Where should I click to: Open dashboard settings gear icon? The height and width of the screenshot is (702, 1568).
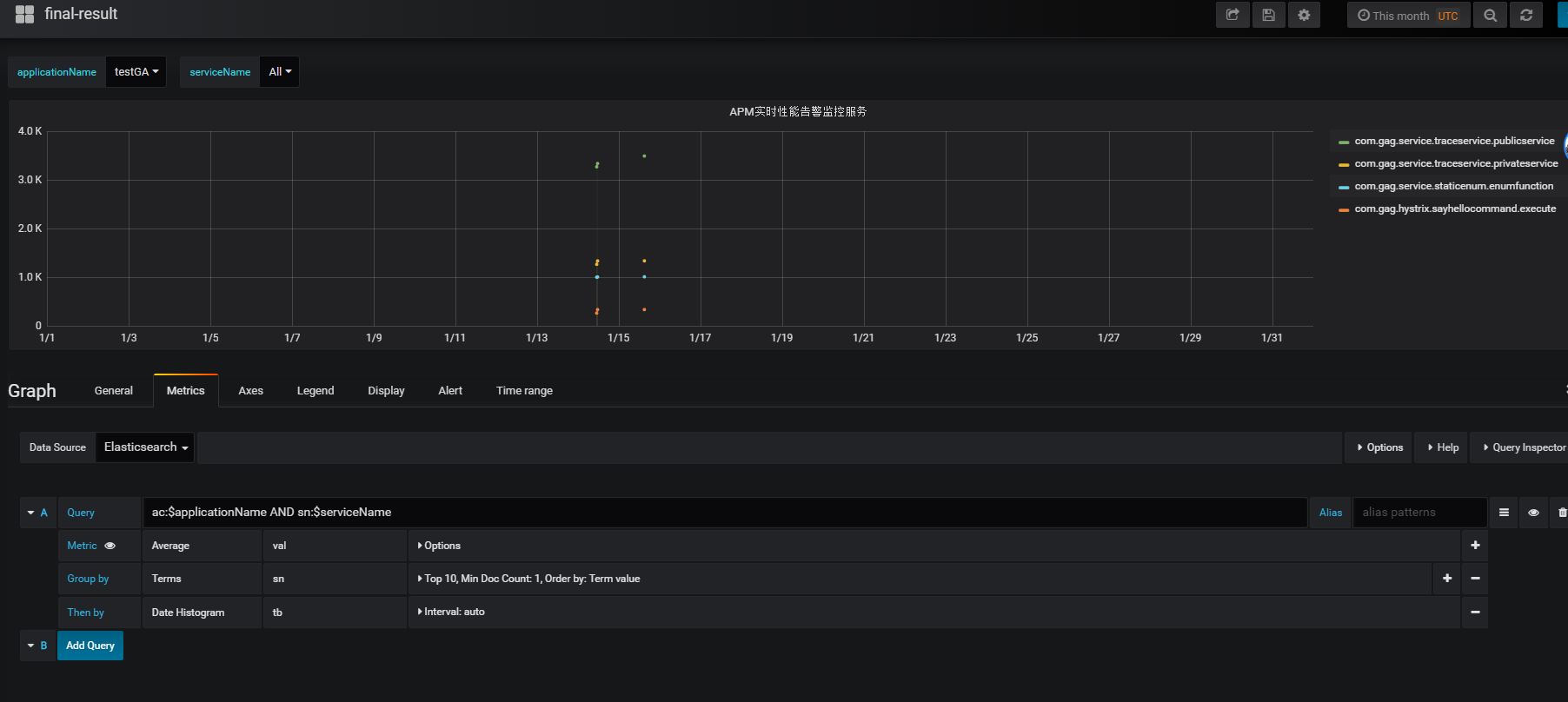click(1304, 15)
